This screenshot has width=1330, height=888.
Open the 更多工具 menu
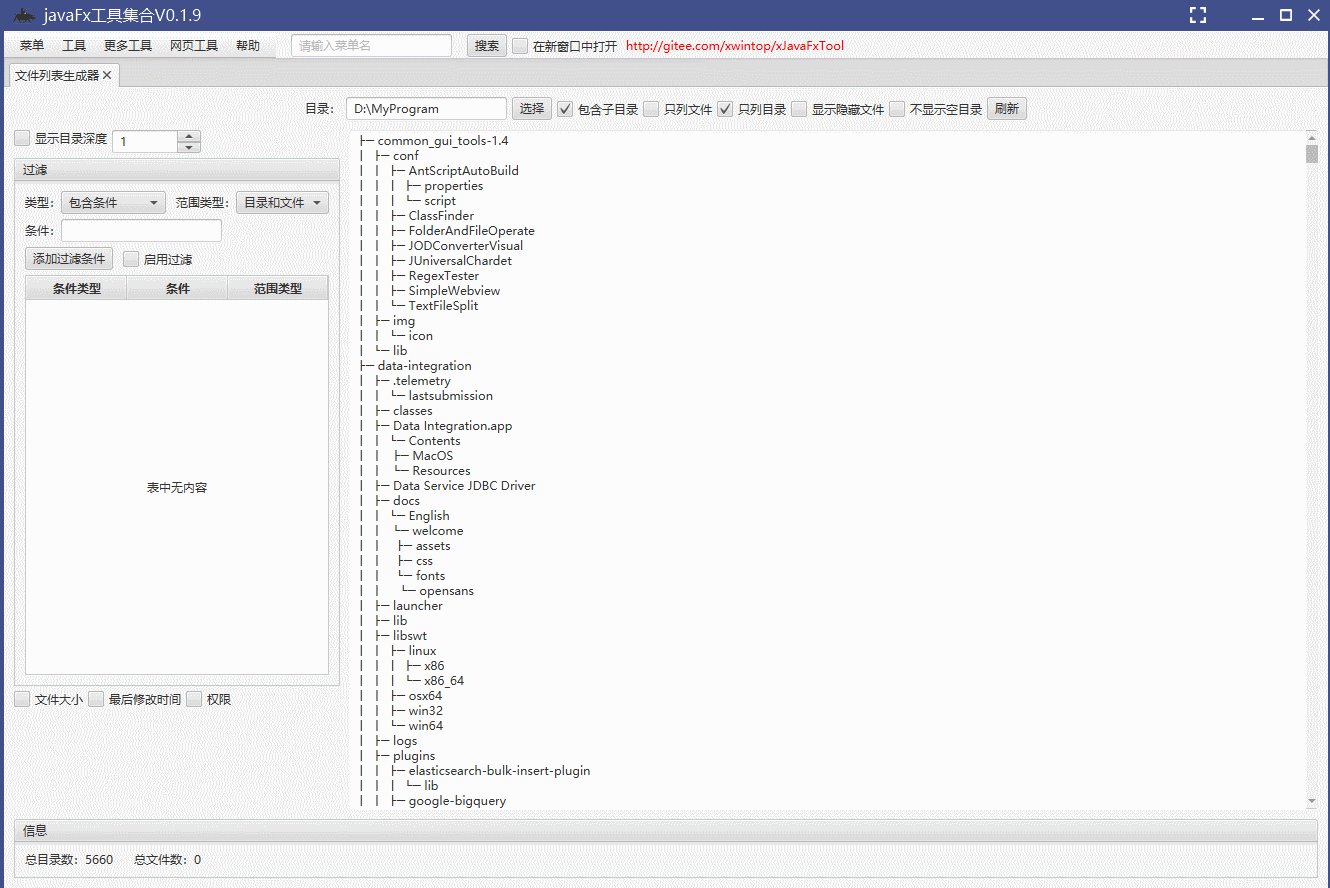[128, 46]
